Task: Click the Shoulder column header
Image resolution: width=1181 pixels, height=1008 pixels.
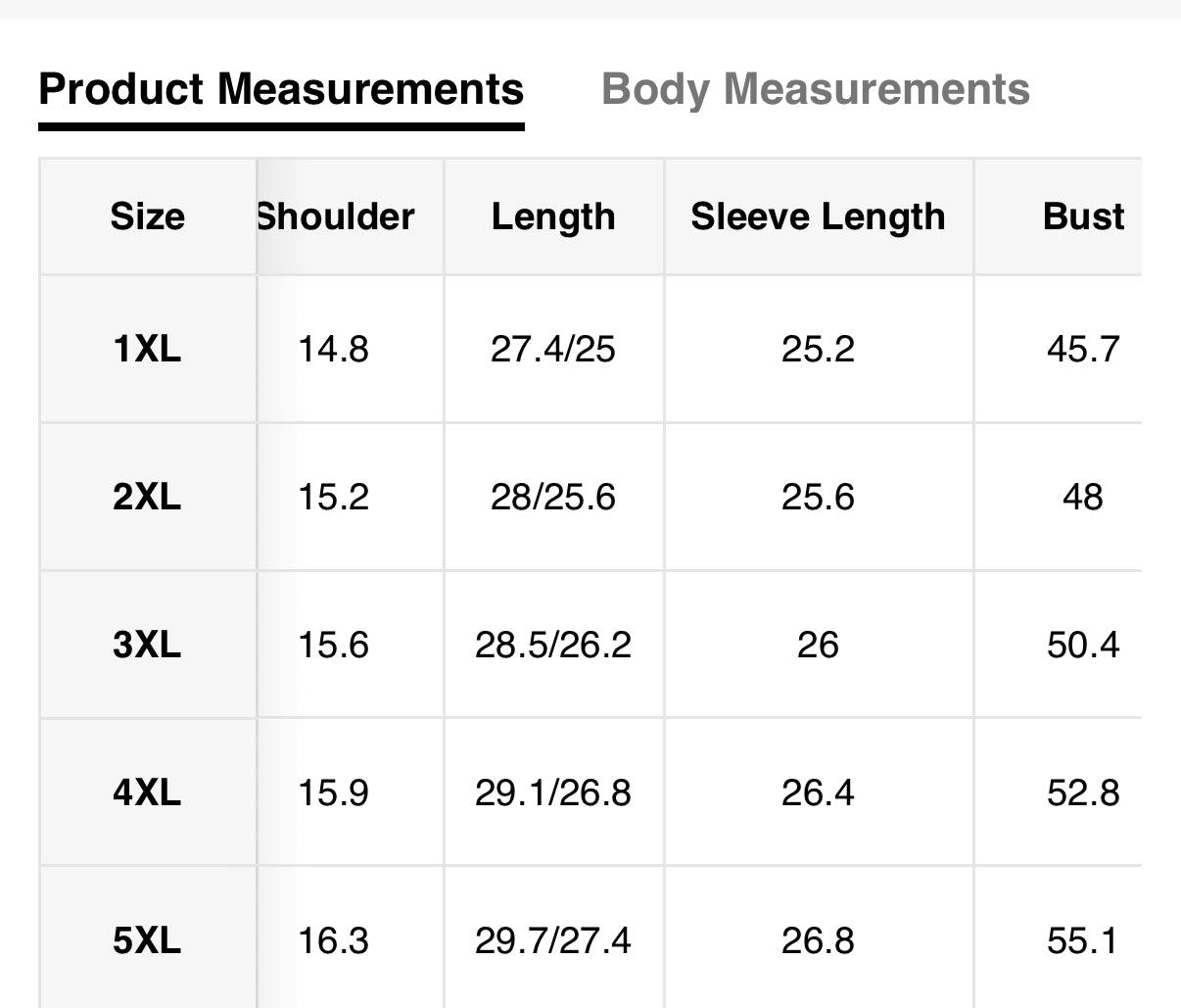Action: [336, 216]
